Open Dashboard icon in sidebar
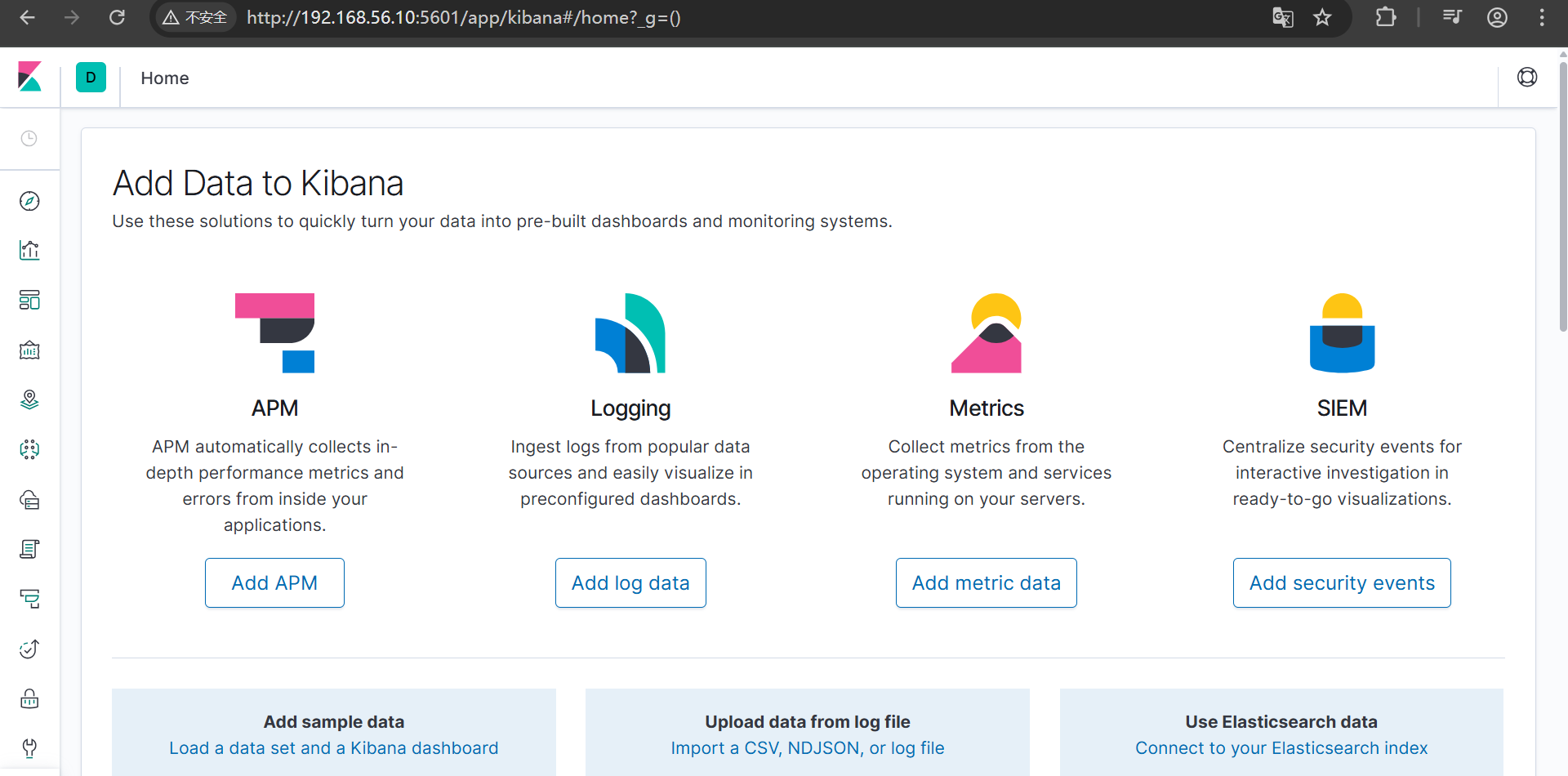 point(29,301)
